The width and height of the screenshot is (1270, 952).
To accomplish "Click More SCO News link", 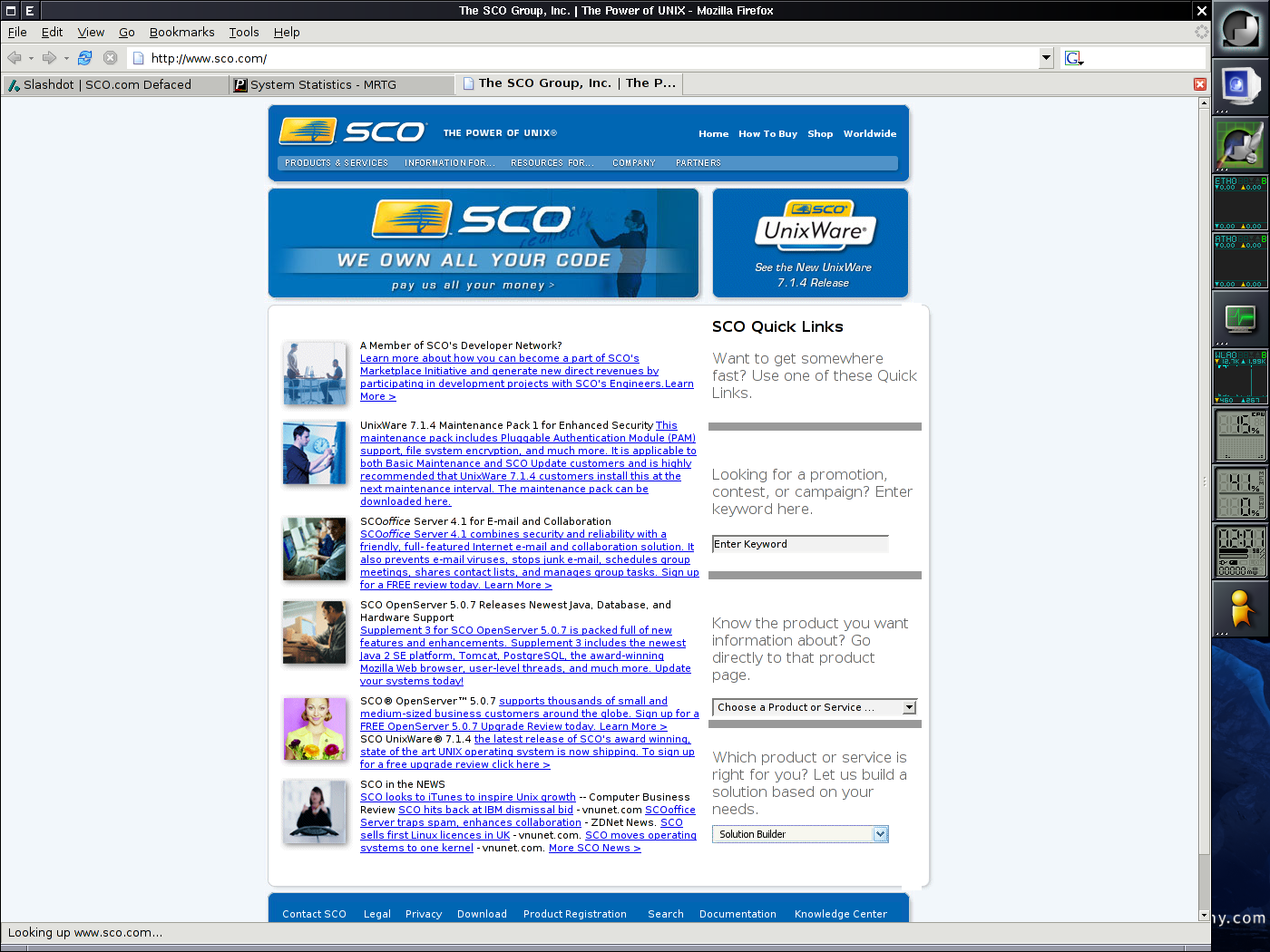I will pyautogui.click(x=594, y=848).
